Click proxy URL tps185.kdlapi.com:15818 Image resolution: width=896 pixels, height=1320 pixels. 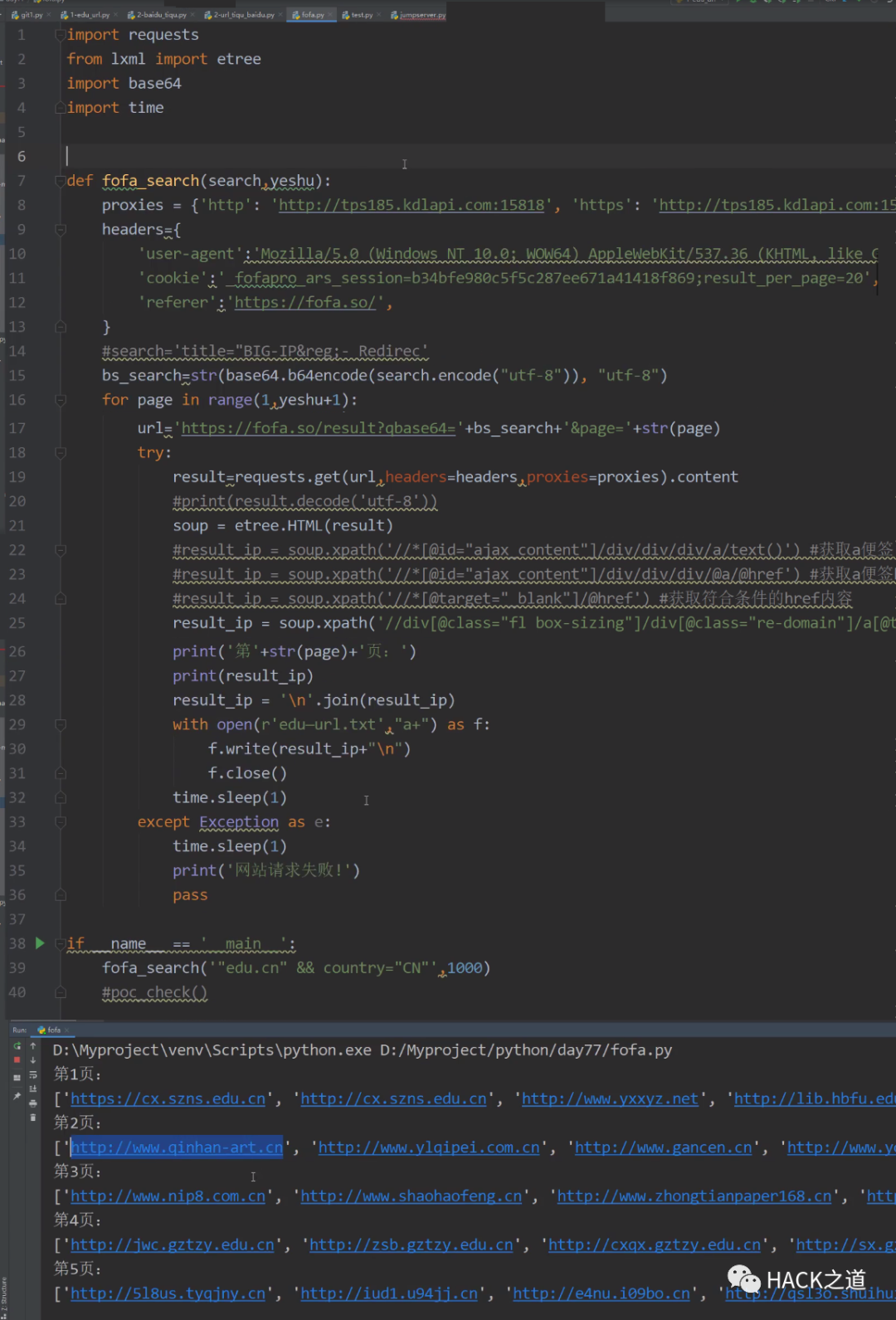pos(411,205)
